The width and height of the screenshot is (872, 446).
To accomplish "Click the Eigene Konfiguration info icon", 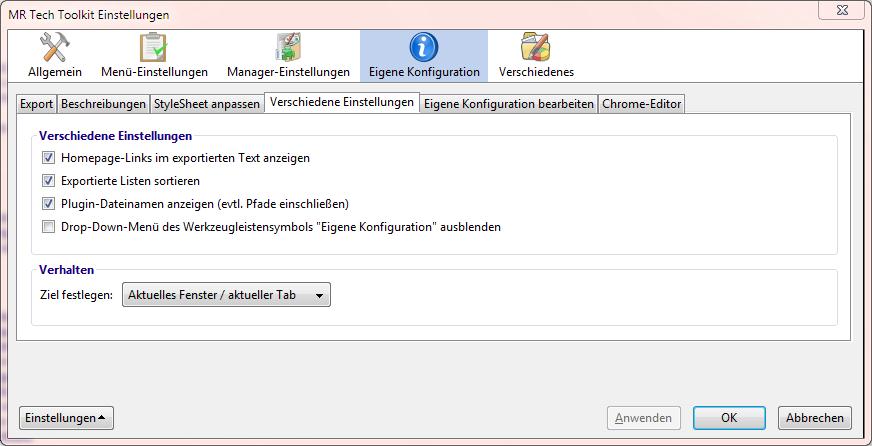I will click(x=424, y=47).
